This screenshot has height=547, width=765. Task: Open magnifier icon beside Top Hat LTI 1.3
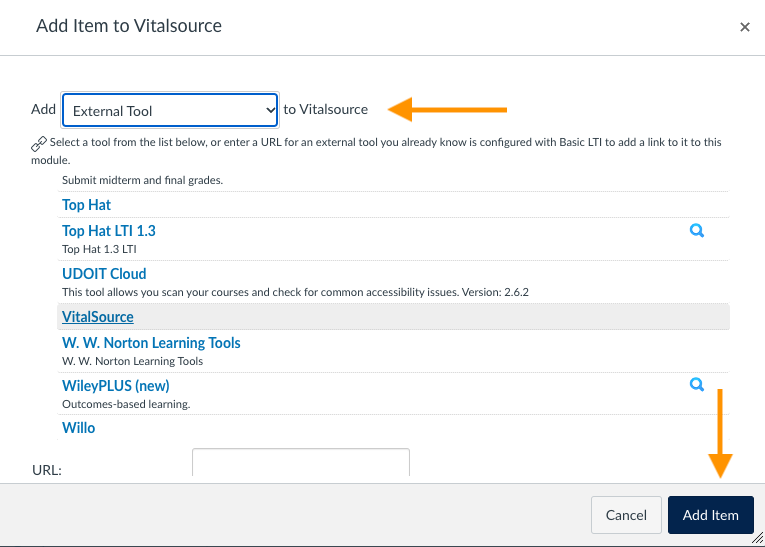(697, 230)
